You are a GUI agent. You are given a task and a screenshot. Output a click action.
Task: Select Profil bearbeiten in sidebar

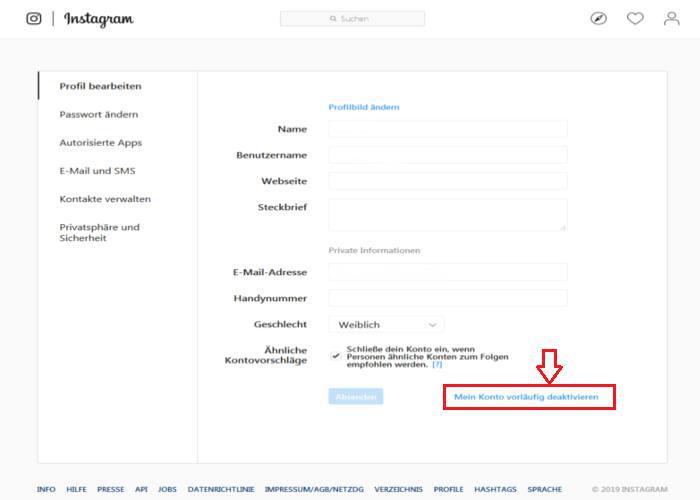tap(100, 86)
